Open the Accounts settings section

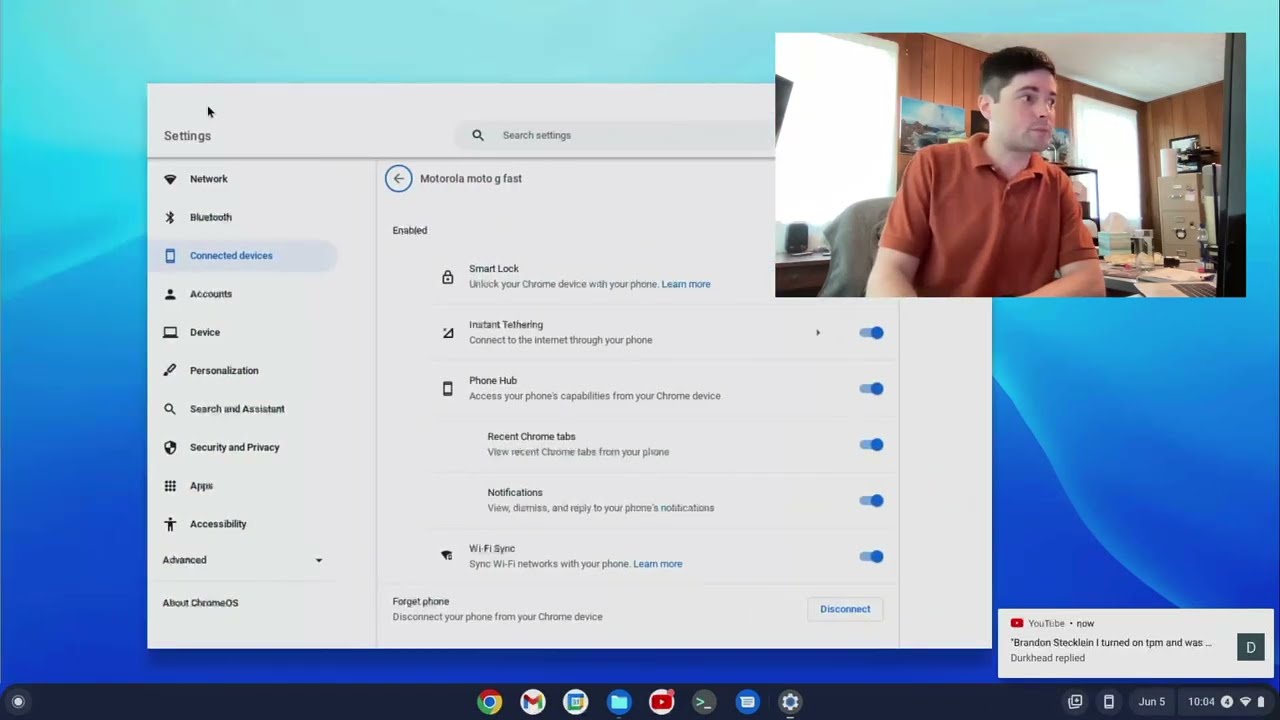(x=242, y=294)
